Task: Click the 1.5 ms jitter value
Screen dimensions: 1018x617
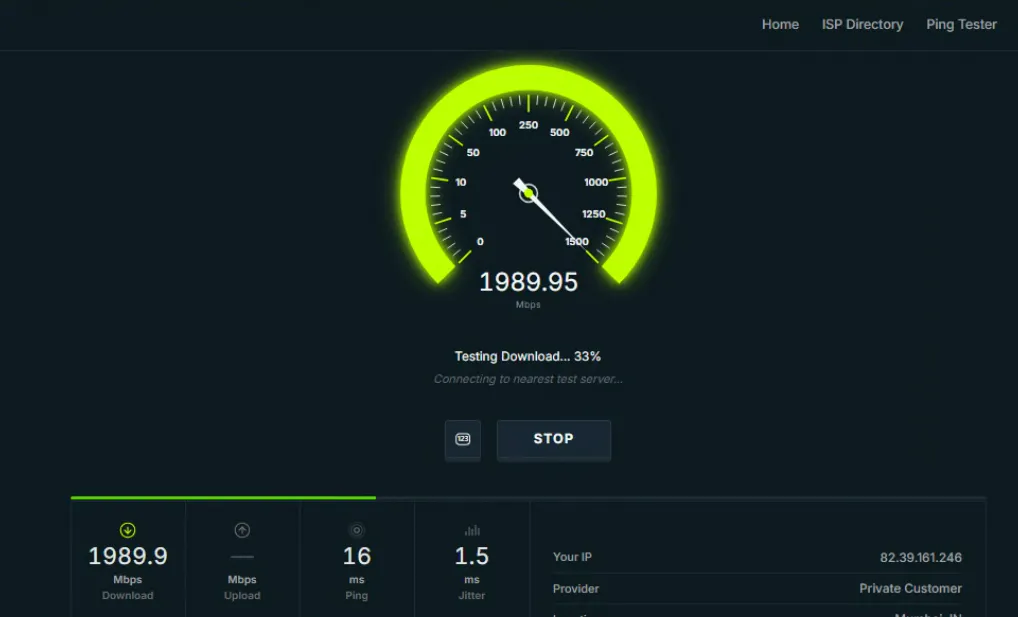Action: click(471, 556)
